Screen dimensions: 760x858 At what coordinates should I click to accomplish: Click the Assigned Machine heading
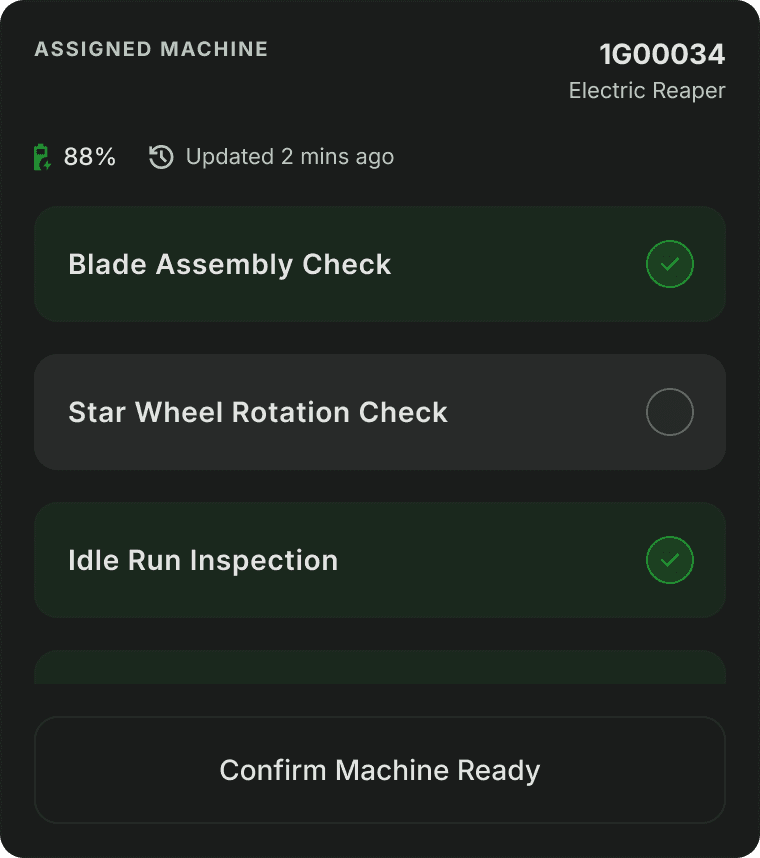tap(151, 49)
